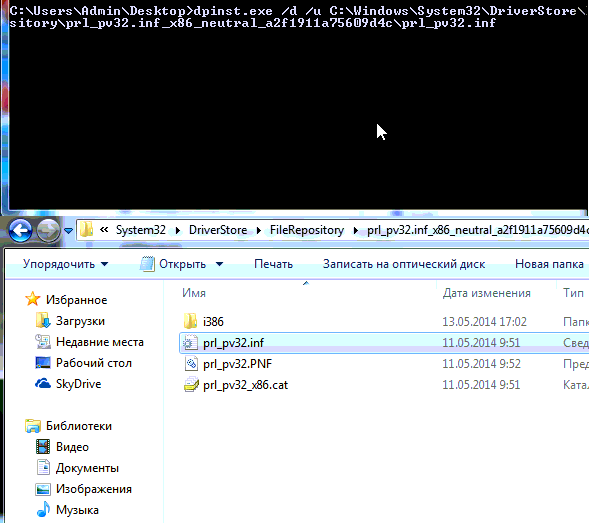The width and height of the screenshot is (589, 523).
Task: Open the Музыка library
Action: [77, 510]
